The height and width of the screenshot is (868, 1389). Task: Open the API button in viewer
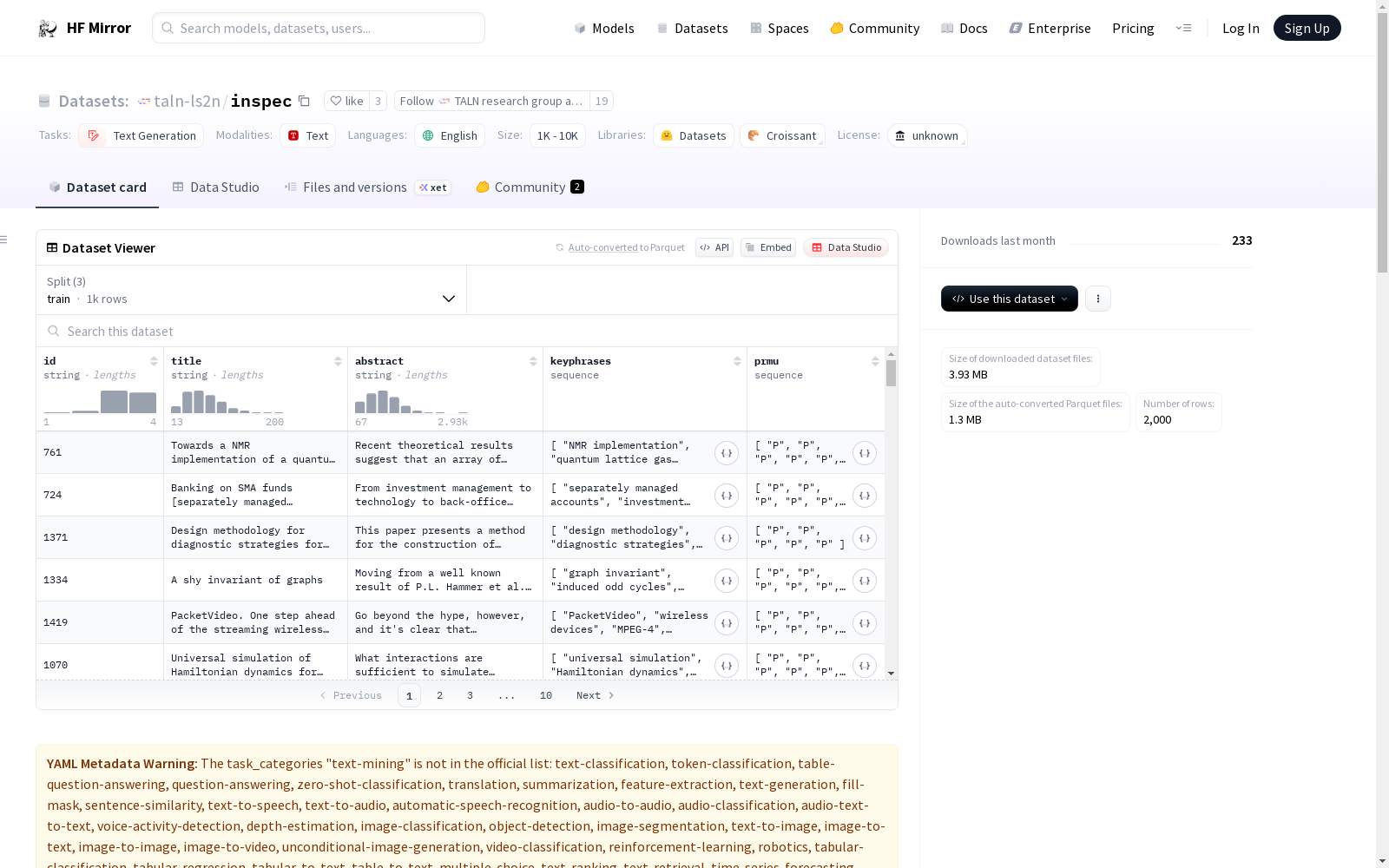tap(714, 247)
